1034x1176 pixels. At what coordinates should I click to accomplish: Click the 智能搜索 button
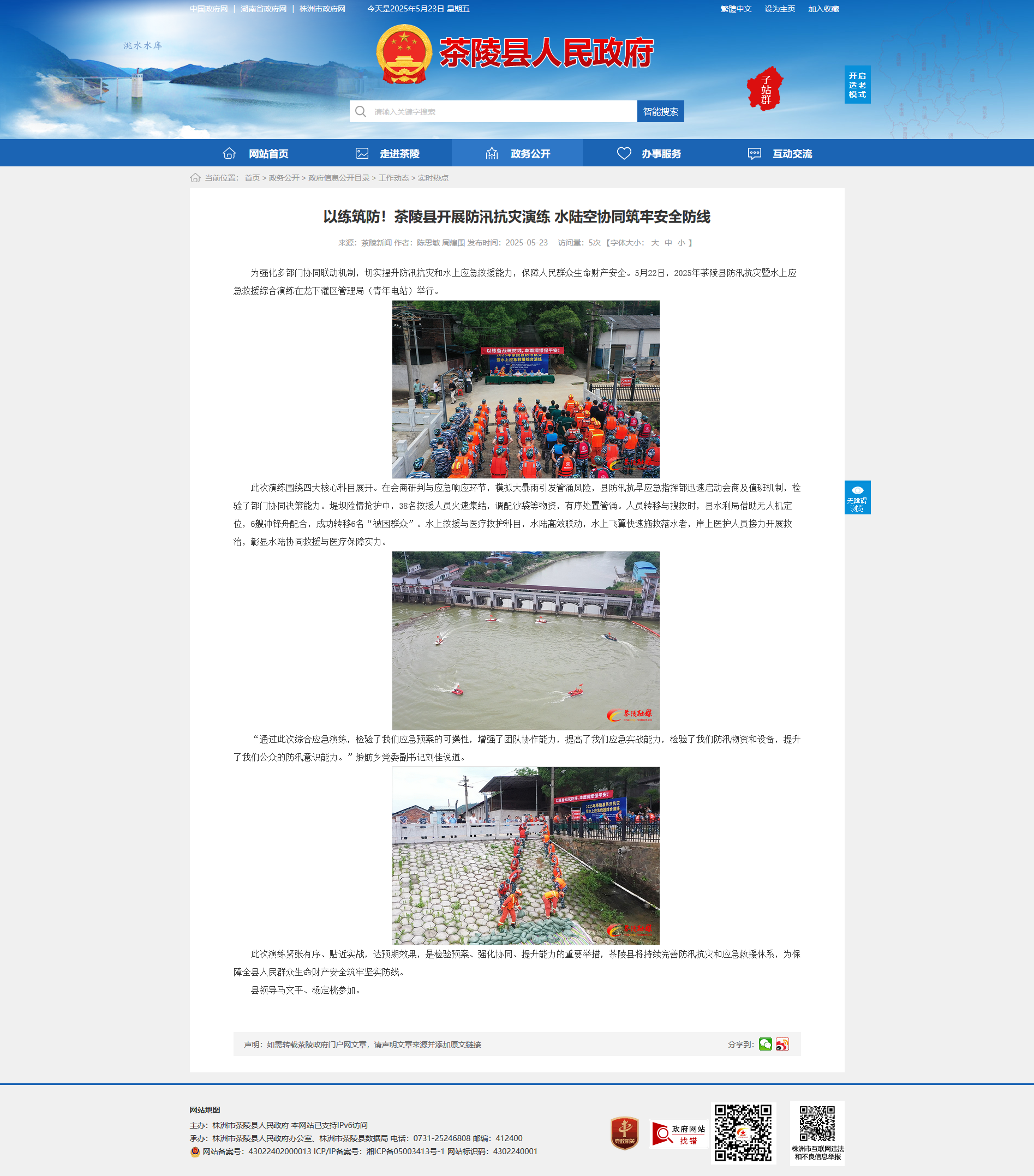coord(661,111)
